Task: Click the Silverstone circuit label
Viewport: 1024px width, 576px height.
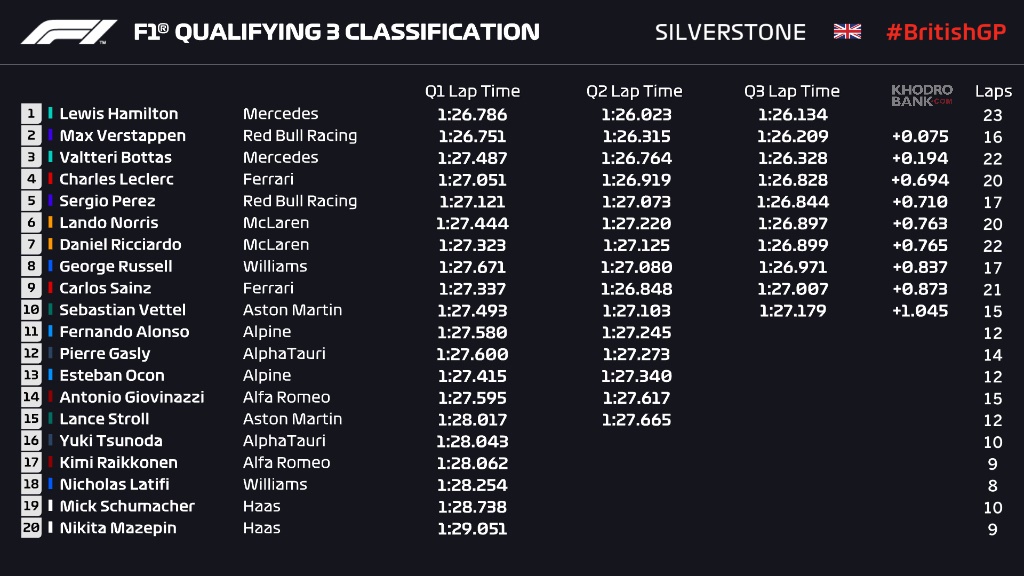Action: (730, 32)
